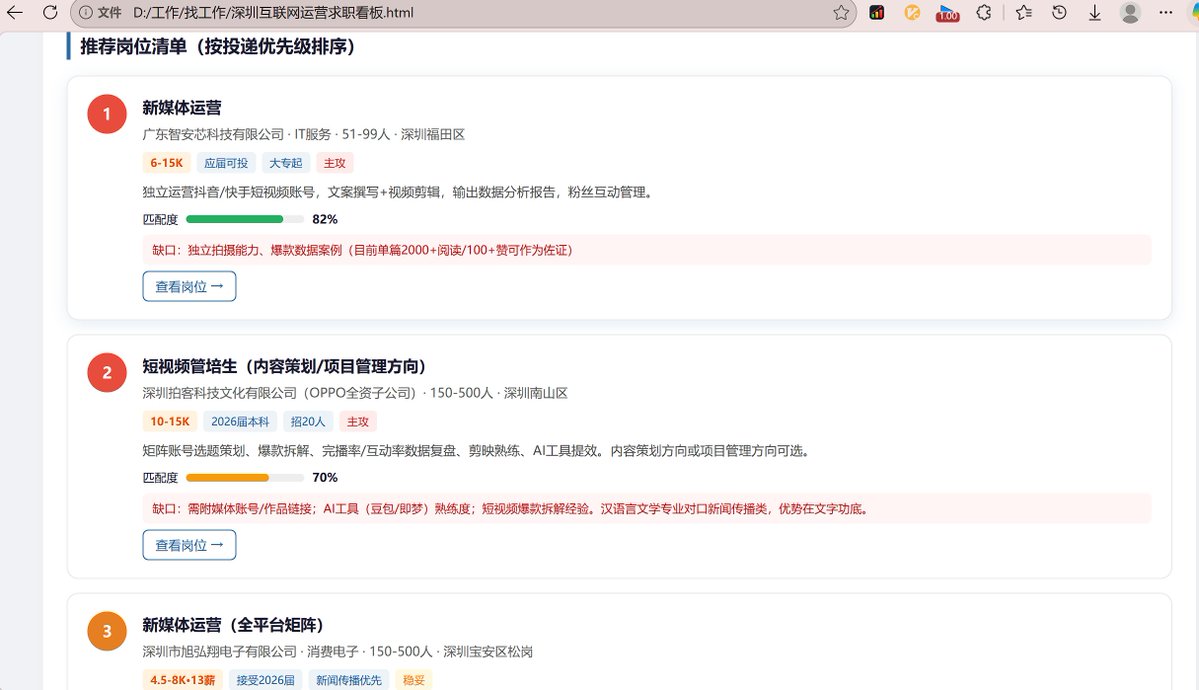
Task: Click company line 深圳拍客科技文化有限公司
Action: (355, 393)
